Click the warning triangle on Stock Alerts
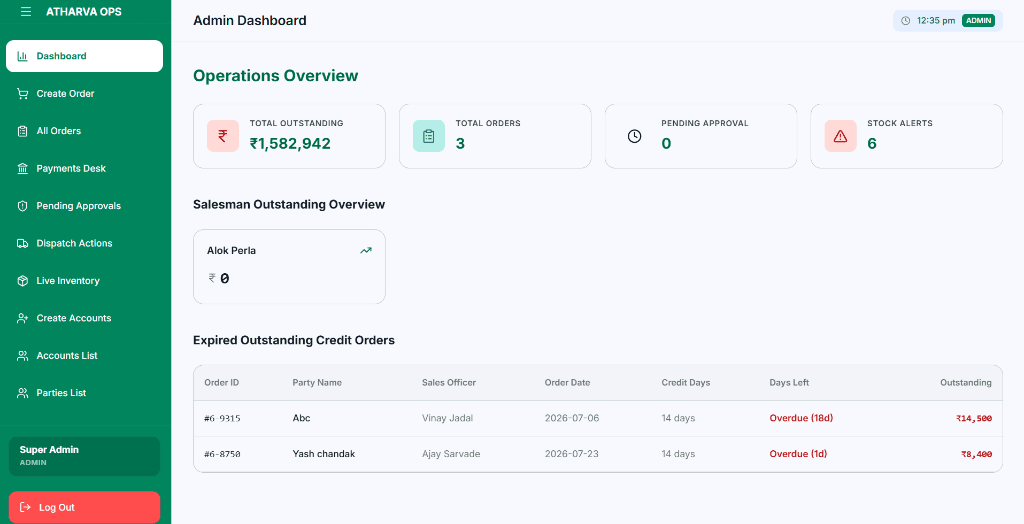The image size is (1024, 524). 840,136
